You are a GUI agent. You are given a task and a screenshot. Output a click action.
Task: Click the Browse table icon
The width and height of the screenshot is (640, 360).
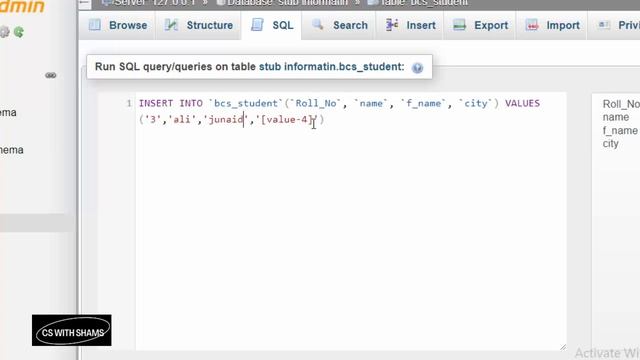click(95, 25)
